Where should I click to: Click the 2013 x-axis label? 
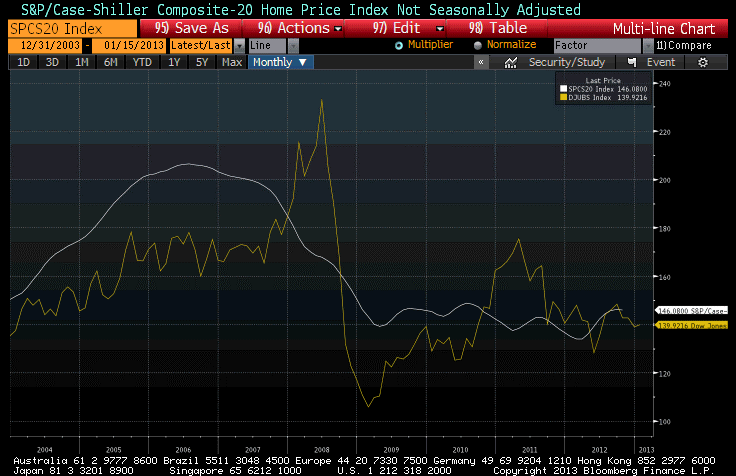[646, 450]
